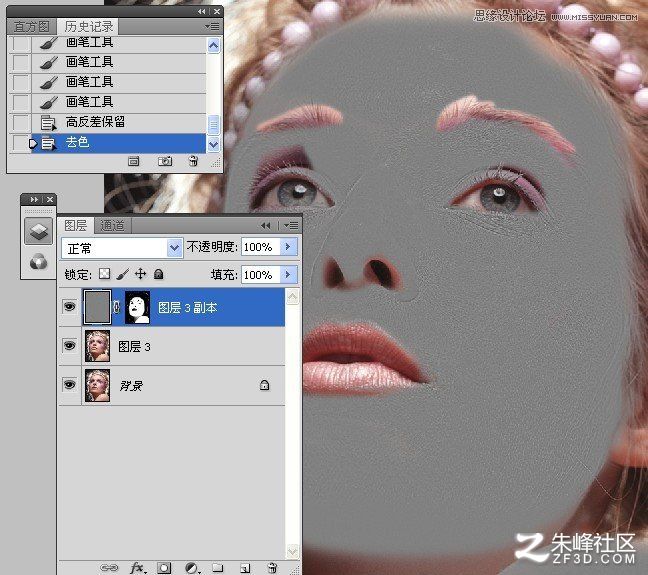This screenshot has width=648, height=575.
Task: Create a new layer
Action: [245, 568]
